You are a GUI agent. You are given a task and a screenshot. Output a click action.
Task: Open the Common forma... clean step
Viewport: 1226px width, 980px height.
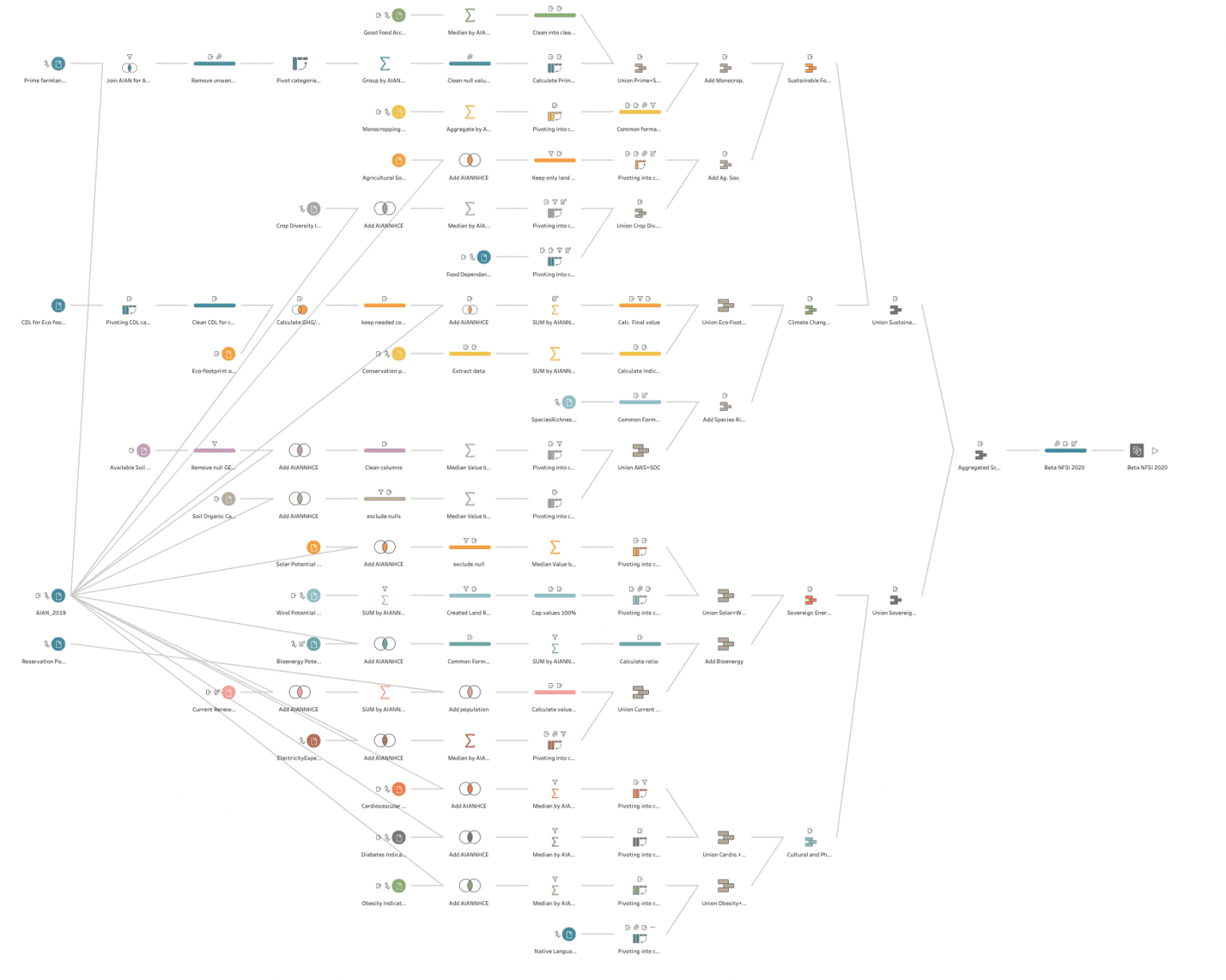pos(640,113)
